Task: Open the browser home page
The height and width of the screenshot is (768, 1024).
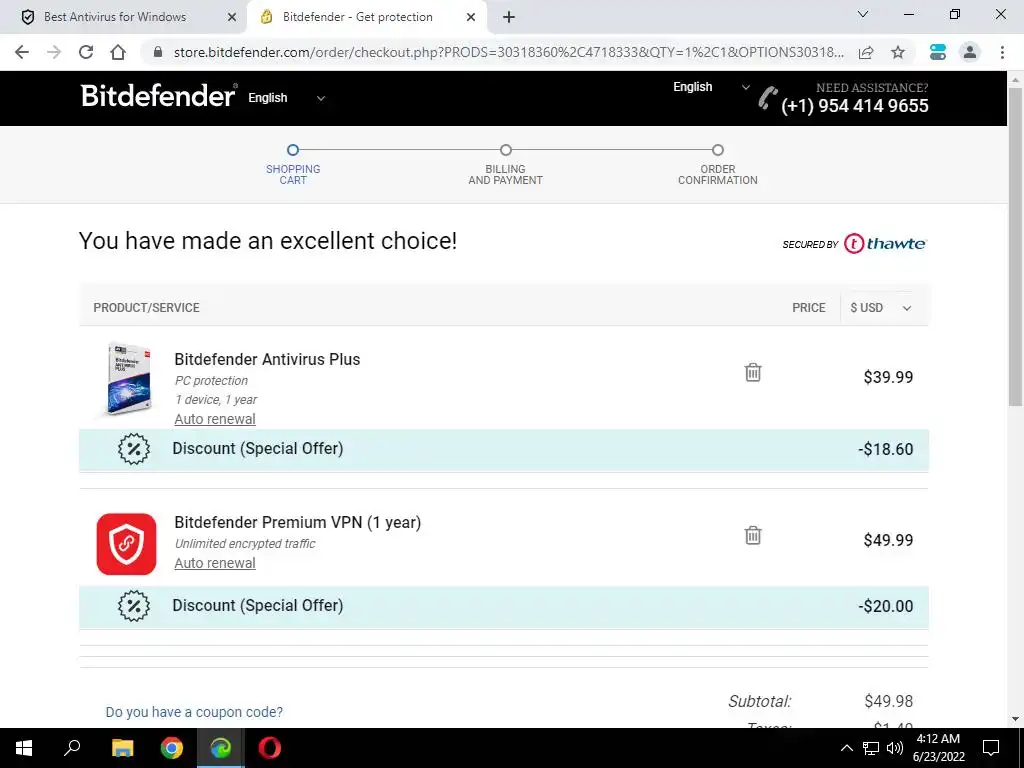Action: (118, 52)
